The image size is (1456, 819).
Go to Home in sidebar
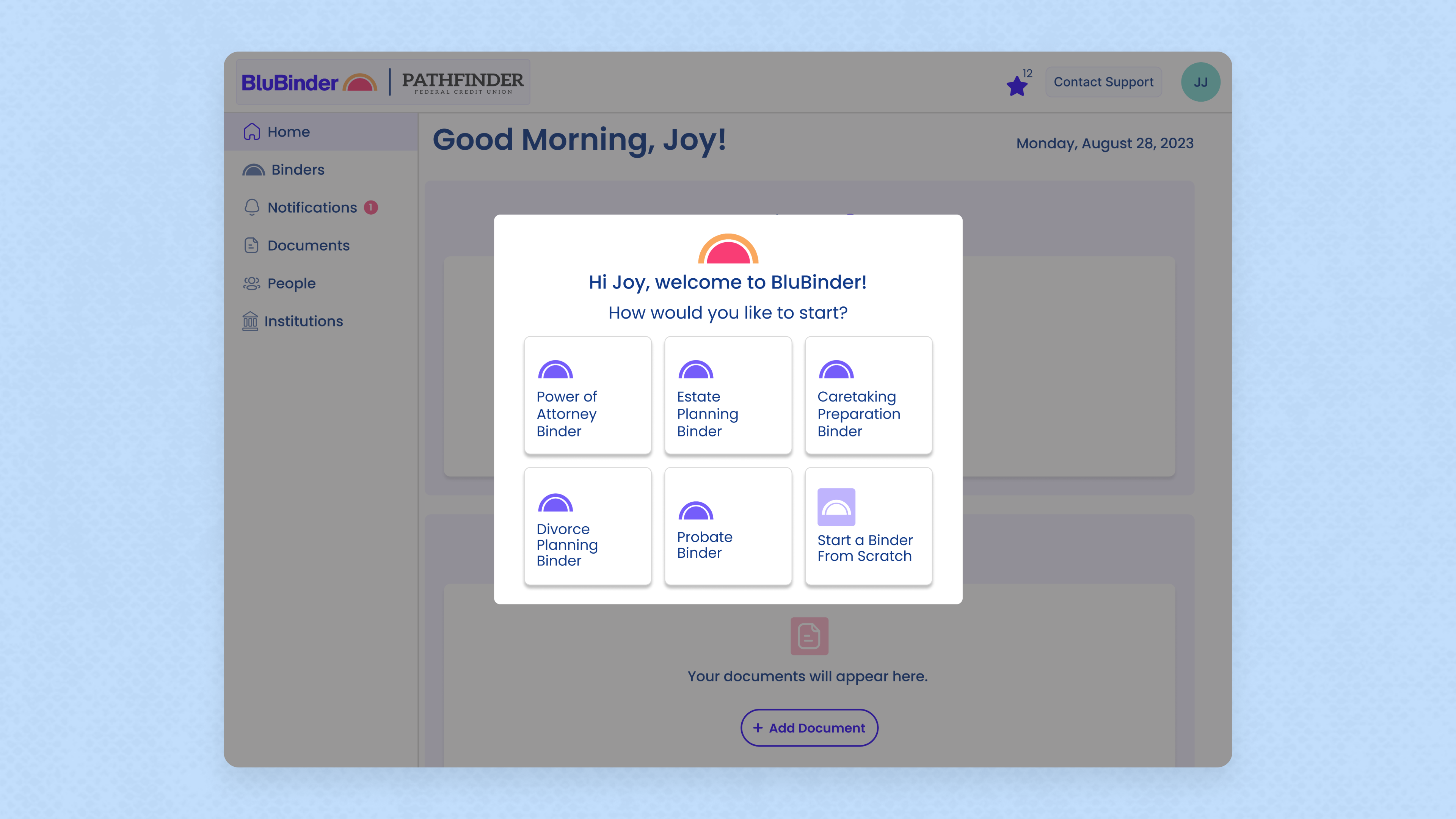pos(288,132)
